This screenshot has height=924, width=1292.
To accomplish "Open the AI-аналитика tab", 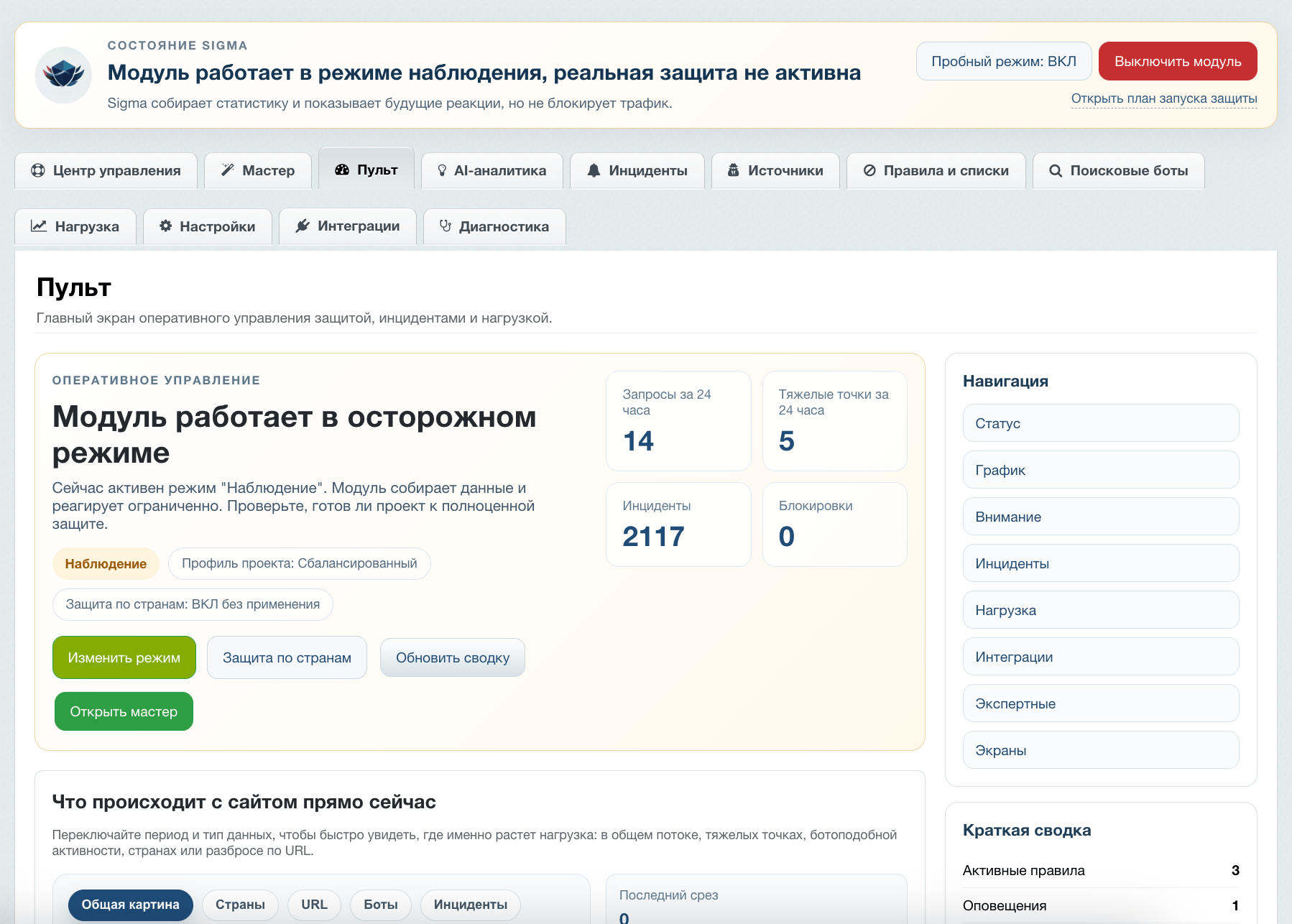I will coord(492,170).
